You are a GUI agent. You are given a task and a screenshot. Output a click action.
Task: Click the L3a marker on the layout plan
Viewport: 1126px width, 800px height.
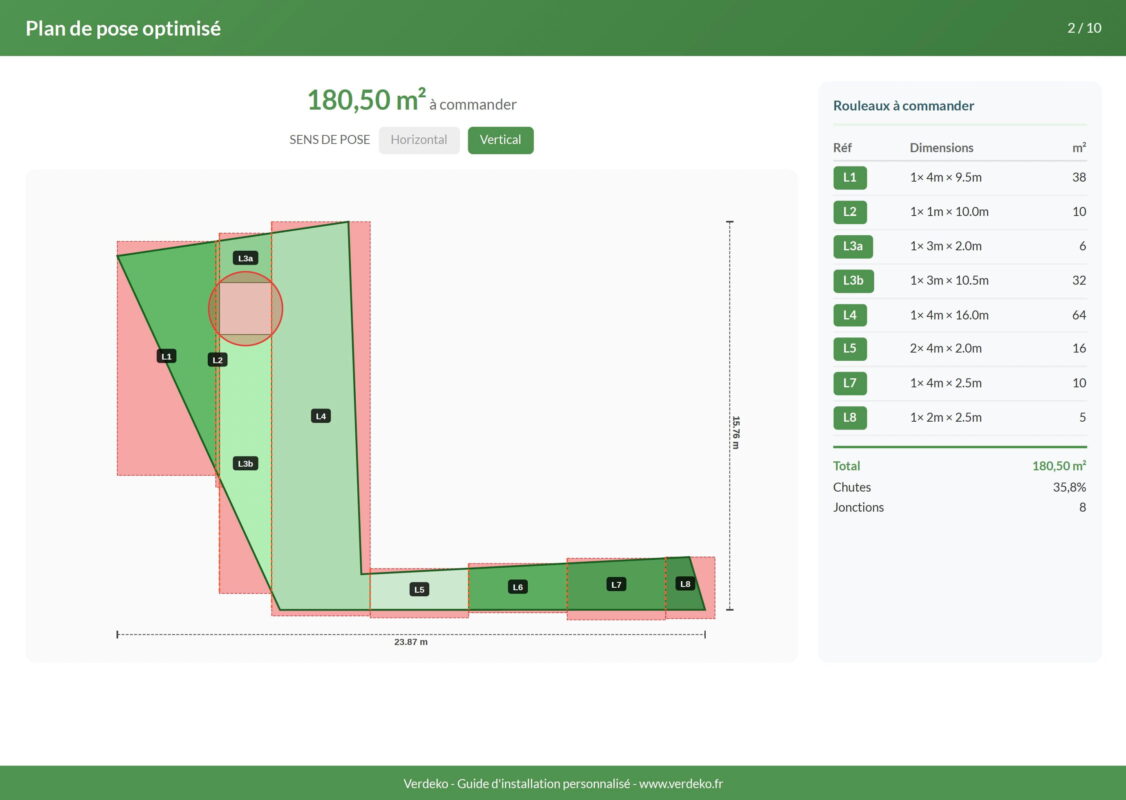245,258
